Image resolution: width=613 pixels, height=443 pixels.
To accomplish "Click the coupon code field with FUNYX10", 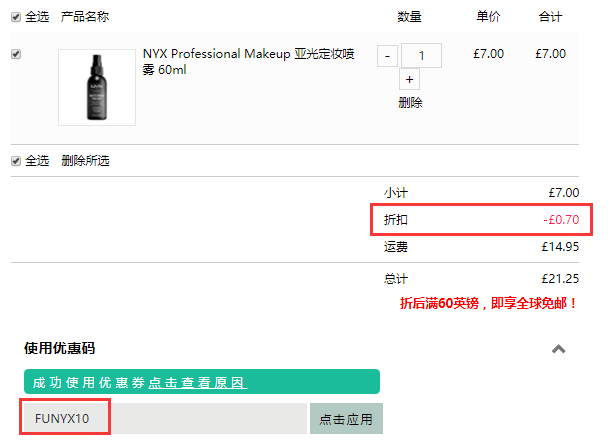I will (165, 418).
